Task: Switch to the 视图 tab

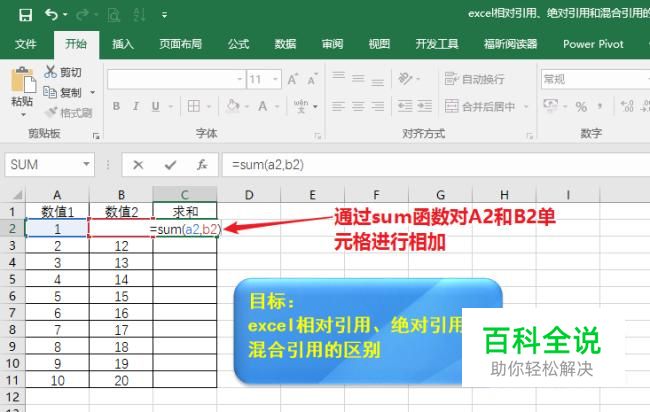Action: 379,44
